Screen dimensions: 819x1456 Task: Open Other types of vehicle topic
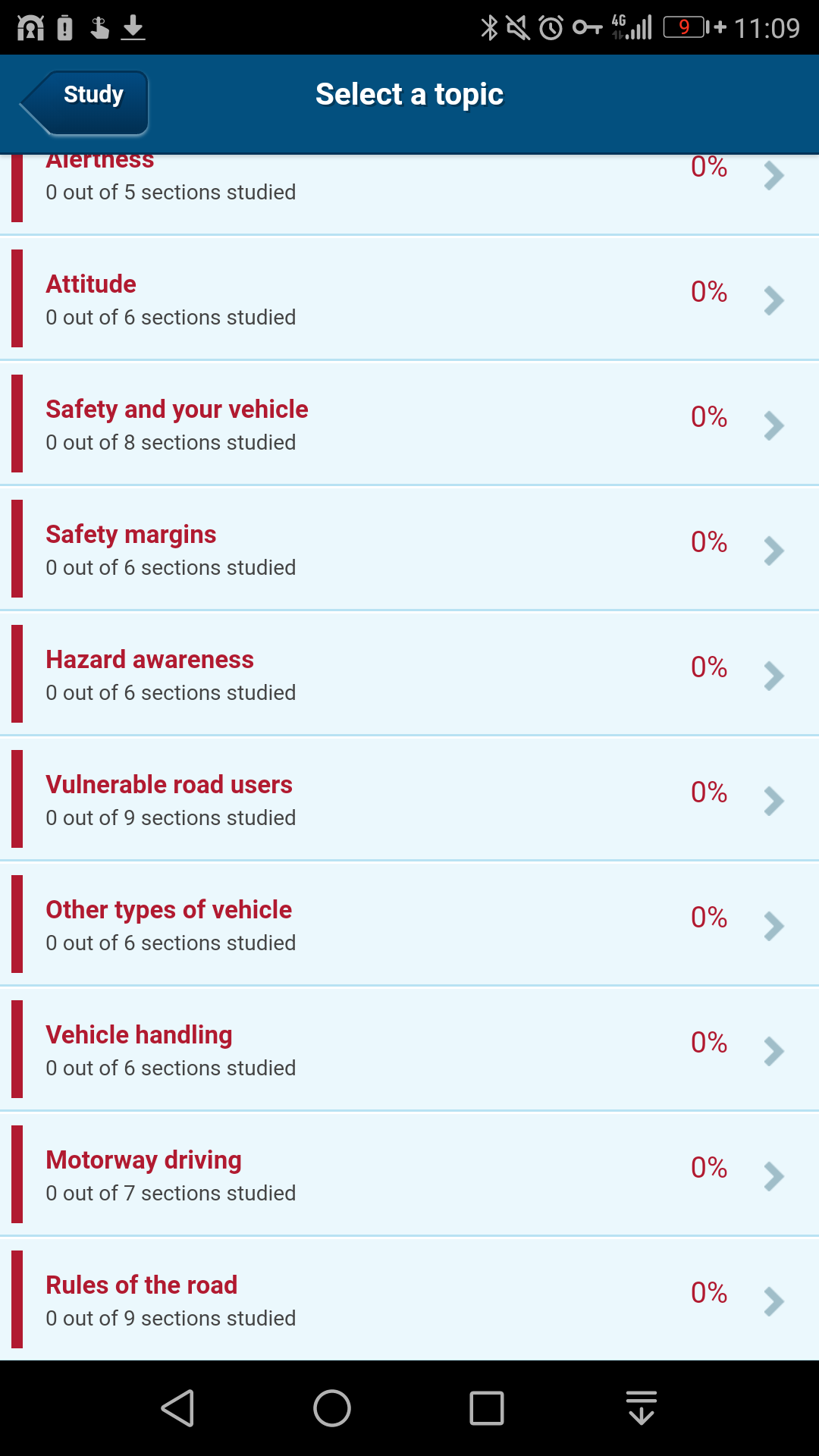(x=168, y=910)
